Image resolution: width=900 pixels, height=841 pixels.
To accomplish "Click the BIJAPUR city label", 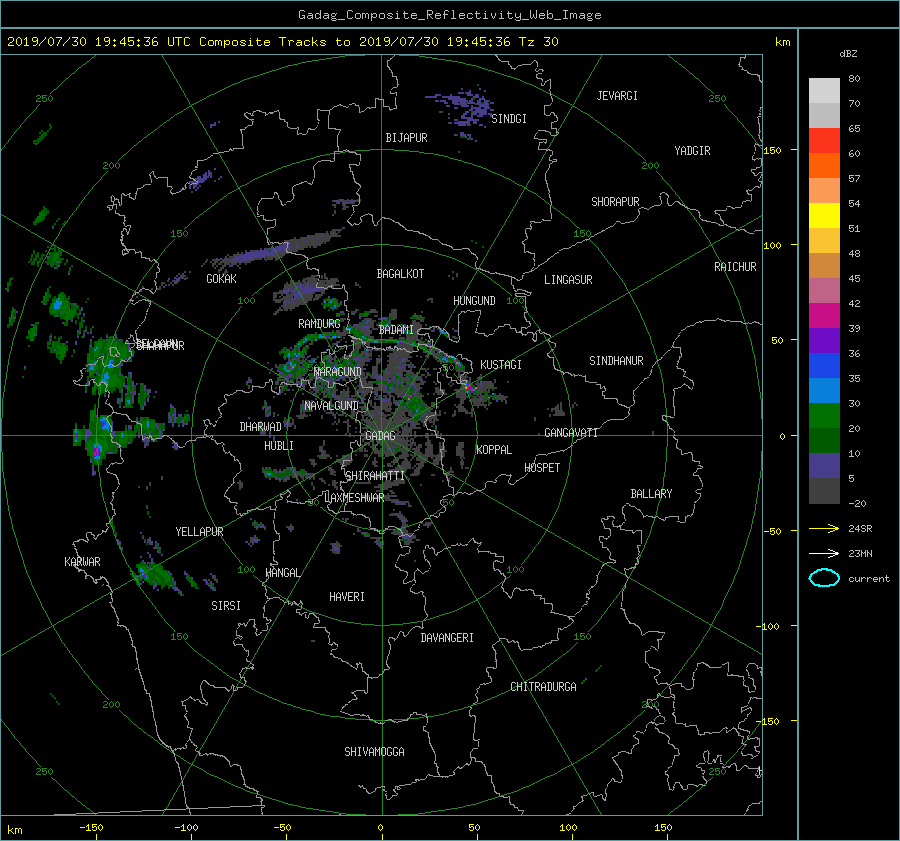I will [406, 138].
